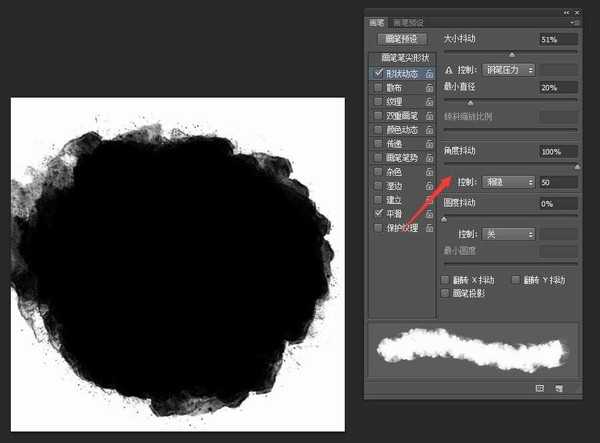Open the 钢笔压力 size control dropdown

point(509,70)
